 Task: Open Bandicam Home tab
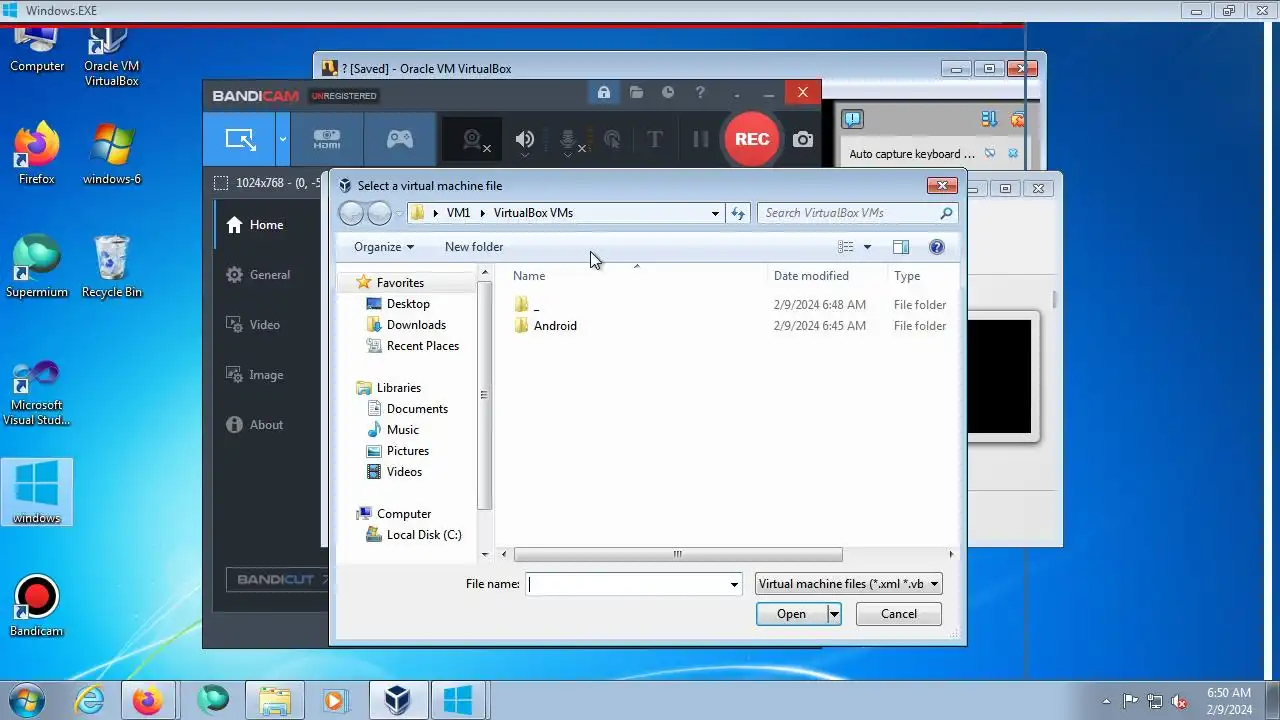tap(268, 225)
